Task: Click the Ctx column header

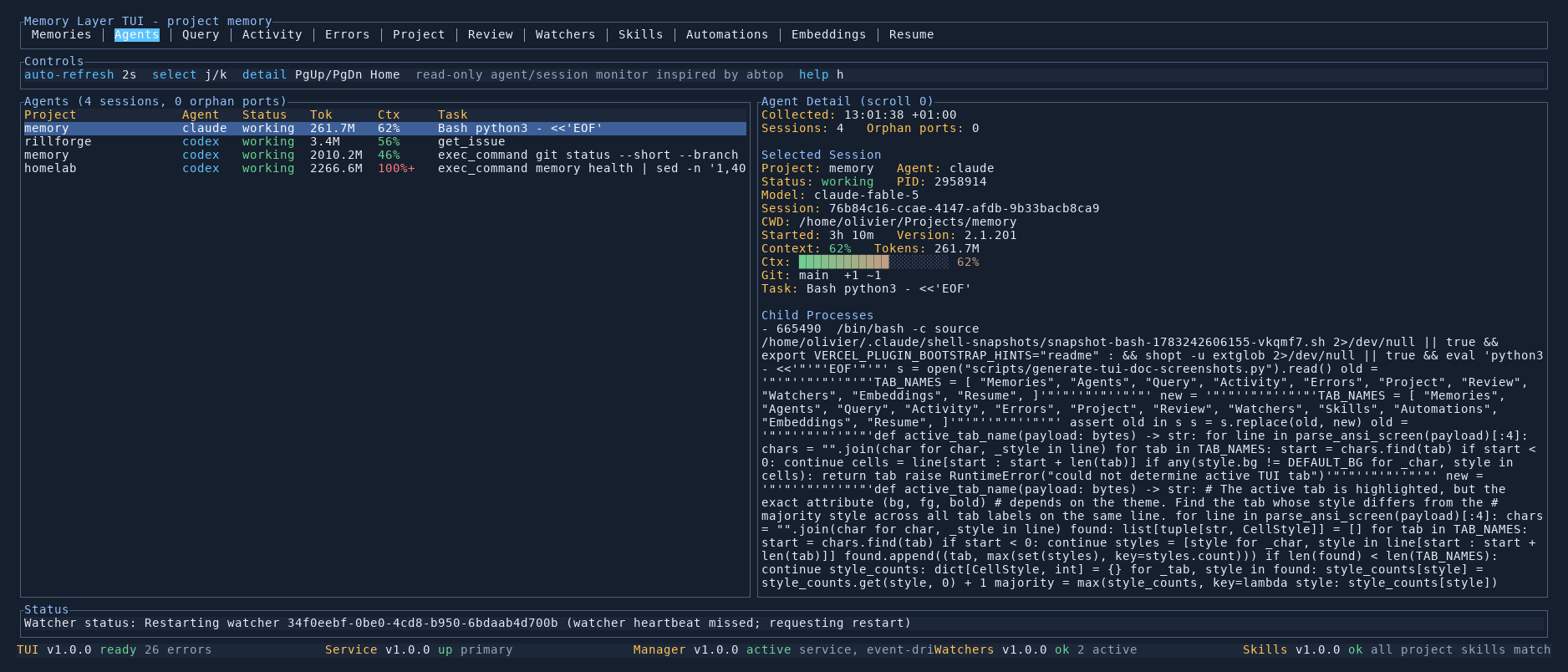Action: pos(389,115)
